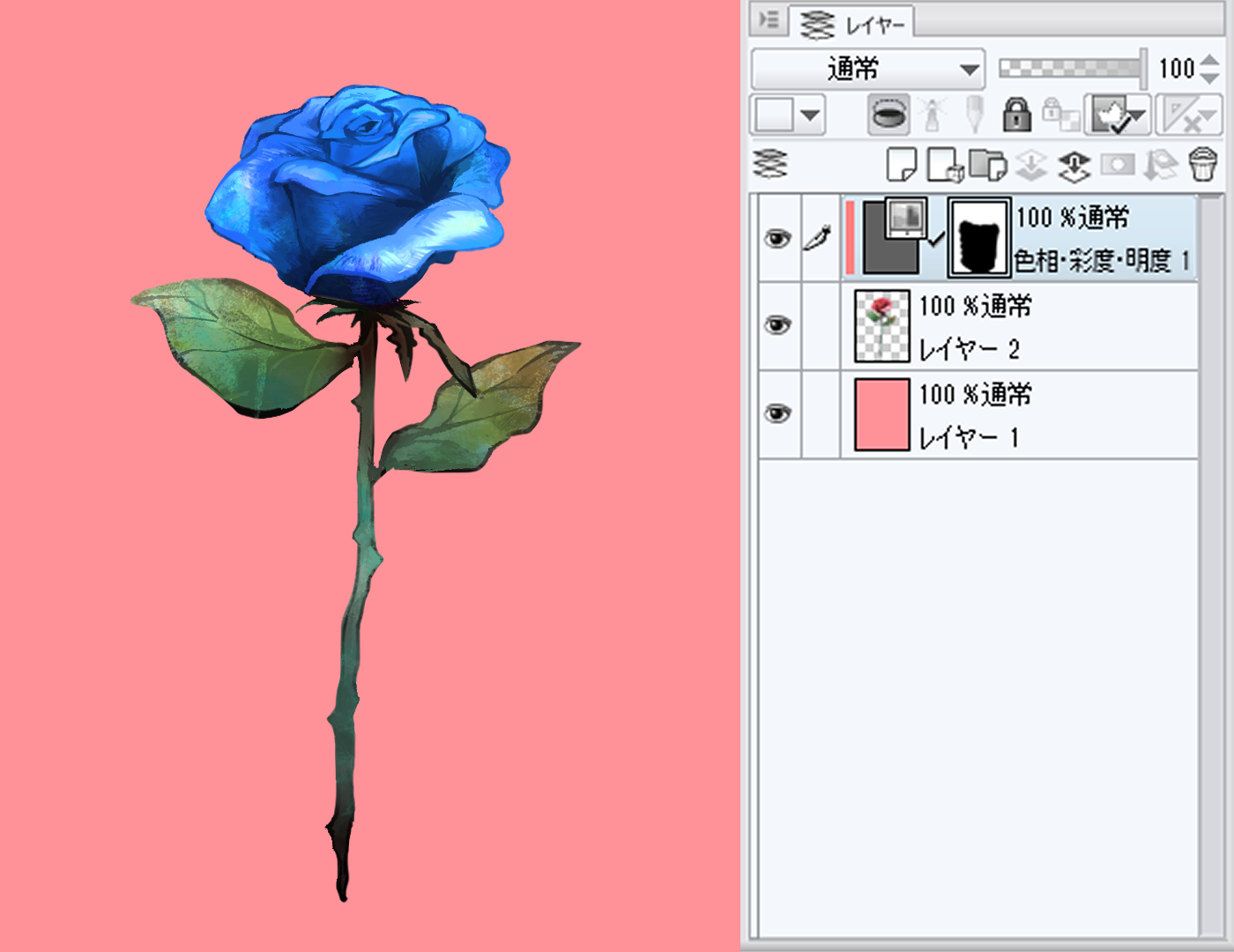
Task: Select the レイヤー palette tab
Action: 851,23
